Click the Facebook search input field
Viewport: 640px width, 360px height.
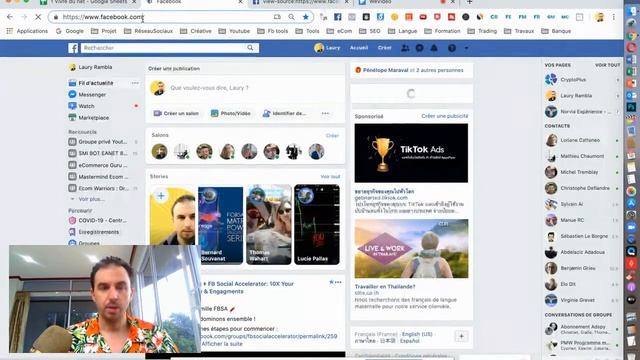pyautogui.click(x=163, y=48)
